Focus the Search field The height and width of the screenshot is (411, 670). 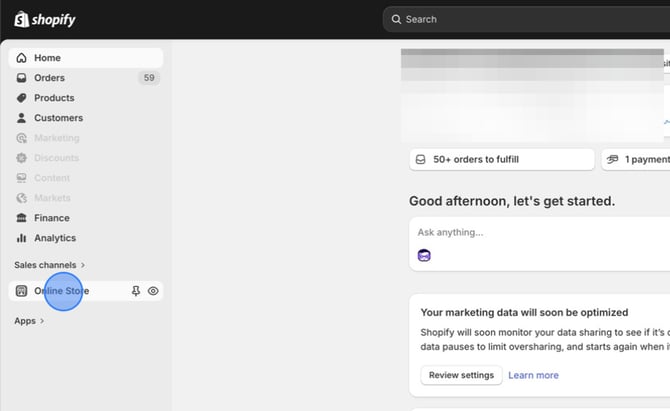click(526, 19)
